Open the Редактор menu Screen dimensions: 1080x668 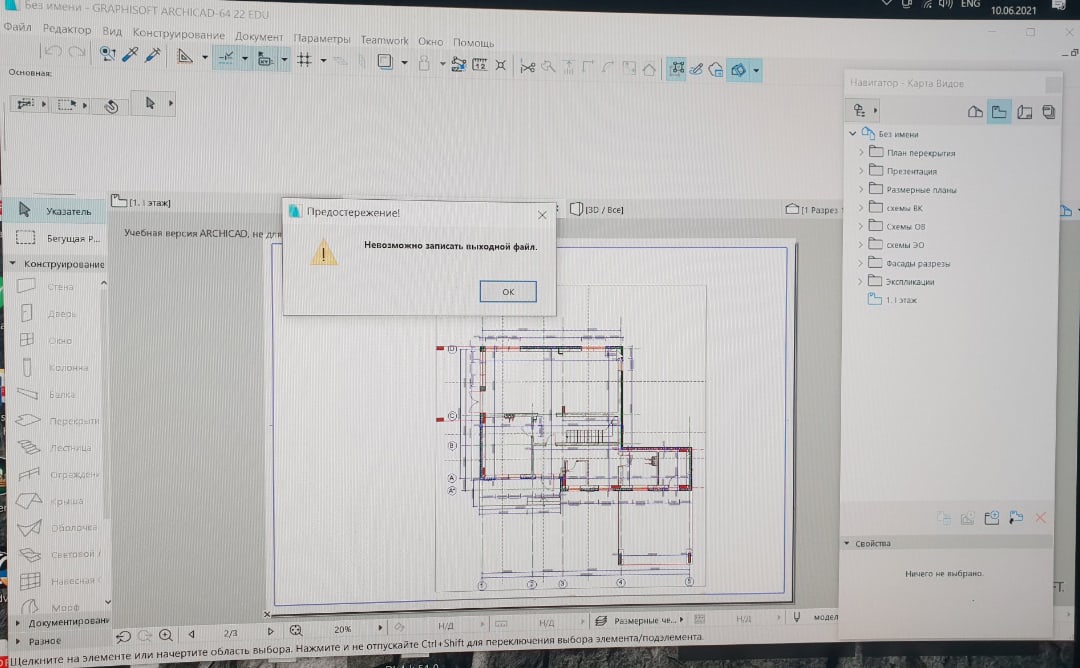66,29
